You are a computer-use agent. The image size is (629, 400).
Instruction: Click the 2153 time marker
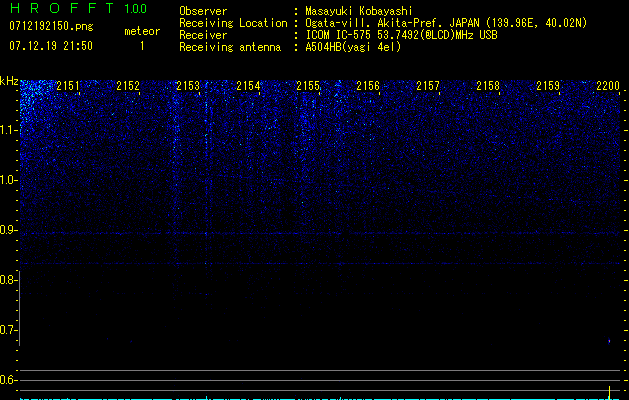coord(188,86)
